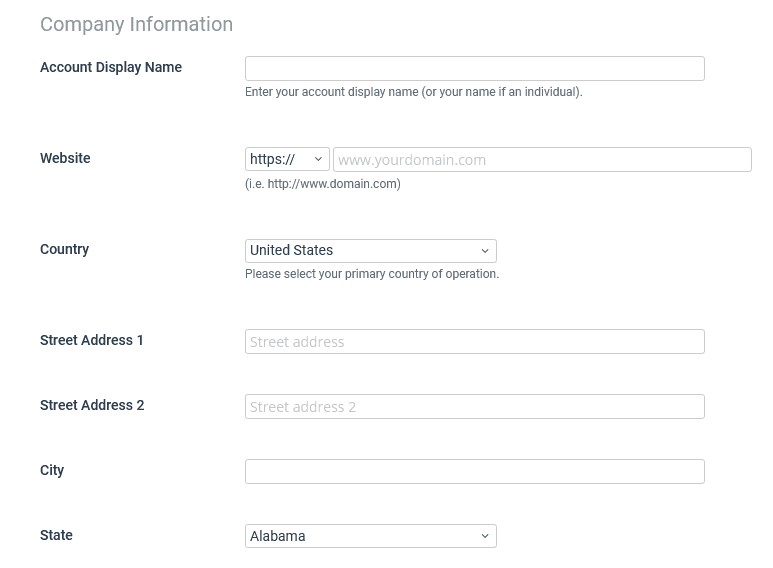Click the Street Address 2 label

92,405
